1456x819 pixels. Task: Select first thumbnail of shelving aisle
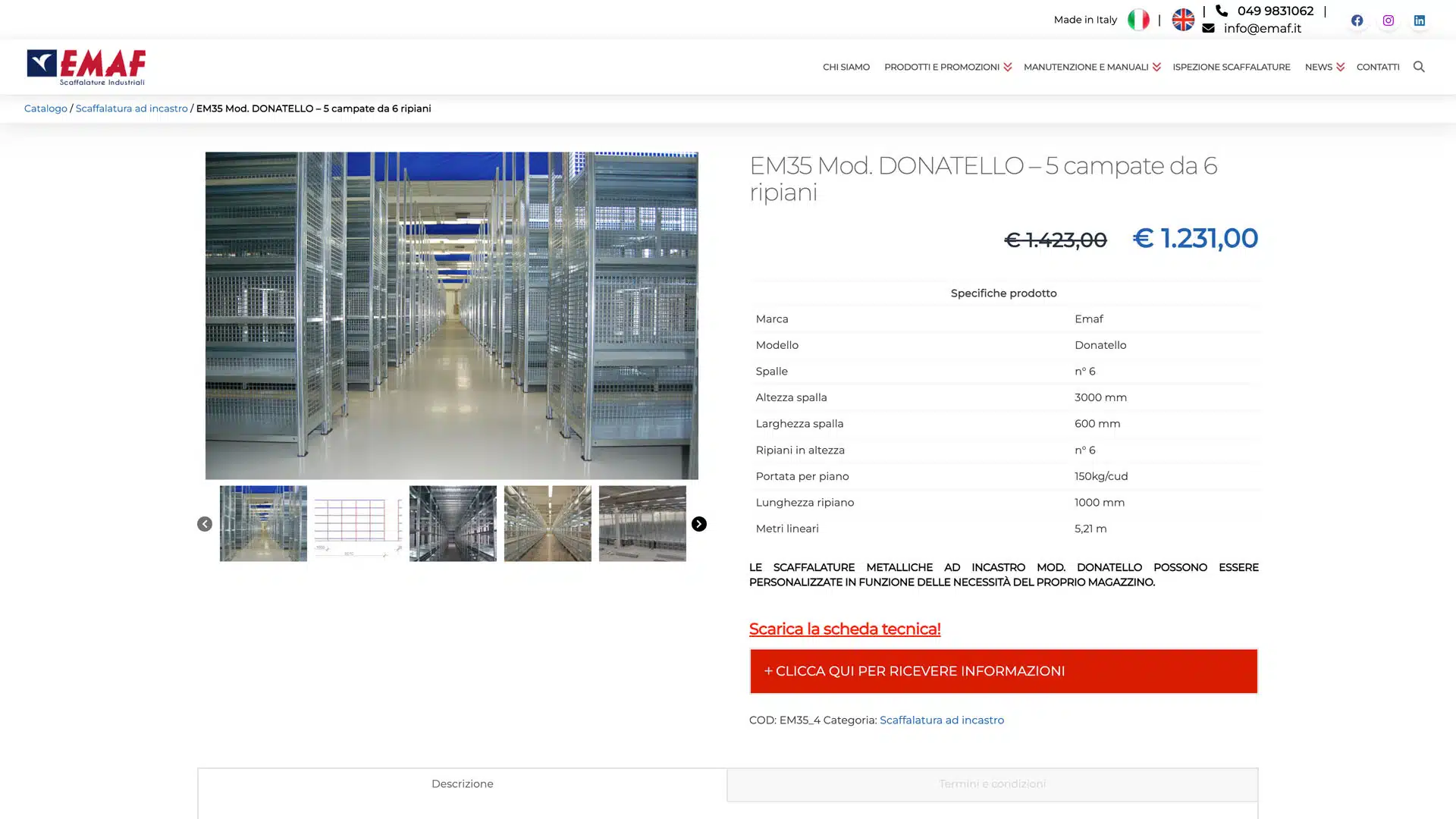click(x=263, y=523)
